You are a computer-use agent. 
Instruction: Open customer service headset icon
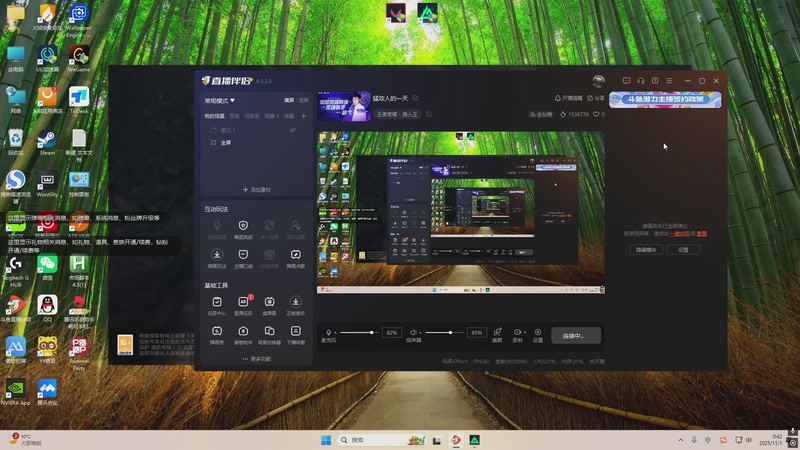pos(641,81)
